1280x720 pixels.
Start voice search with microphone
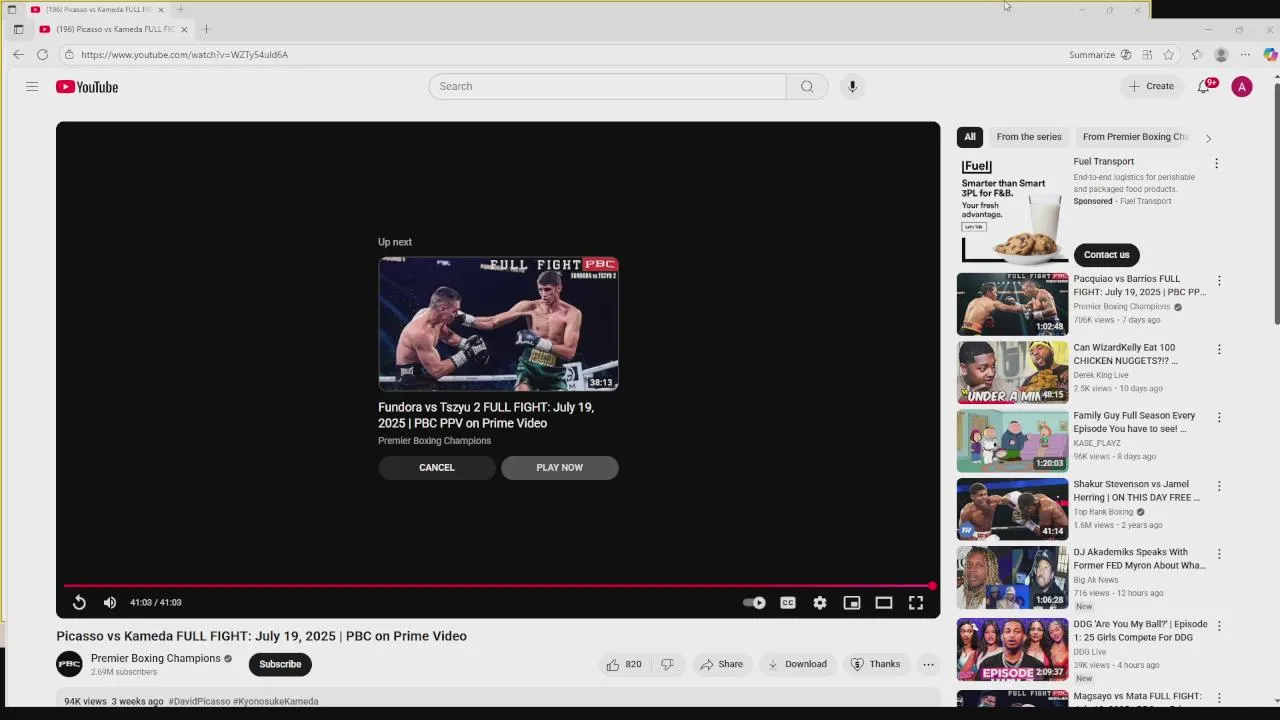[852, 86]
